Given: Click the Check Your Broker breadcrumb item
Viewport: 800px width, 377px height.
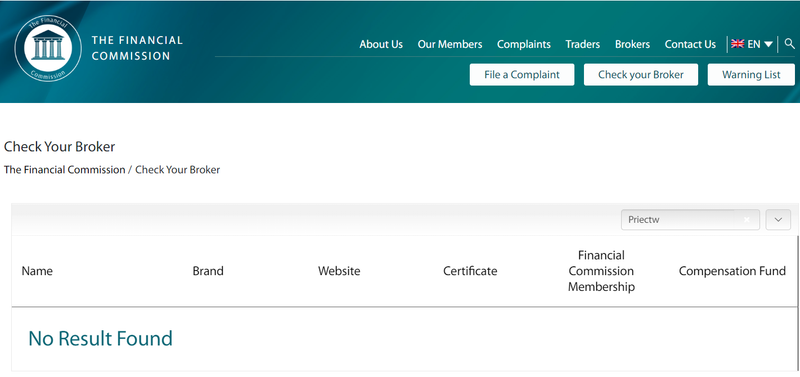Looking at the screenshot, I should coord(178,170).
